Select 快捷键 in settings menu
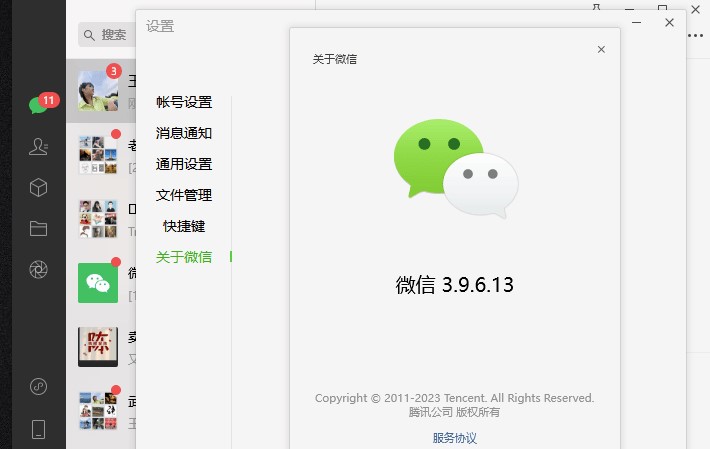 pyautogui.click(x=184, y=226)
